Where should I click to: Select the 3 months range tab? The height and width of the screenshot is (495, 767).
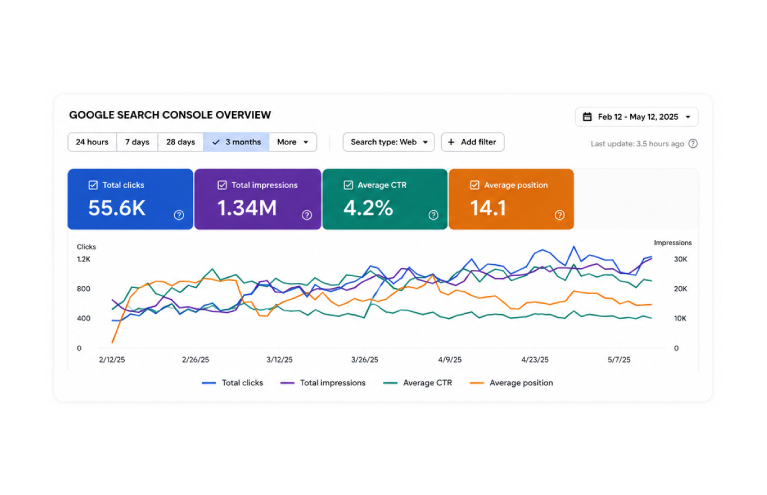pyautogui.click(x=236, y=142)
